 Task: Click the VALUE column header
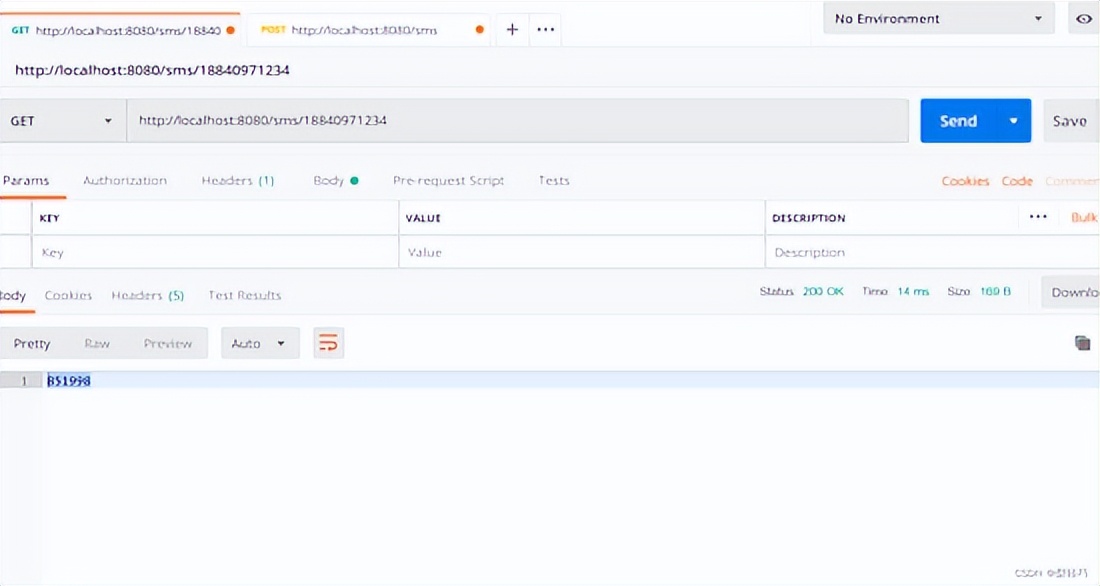tap(423, 218)
